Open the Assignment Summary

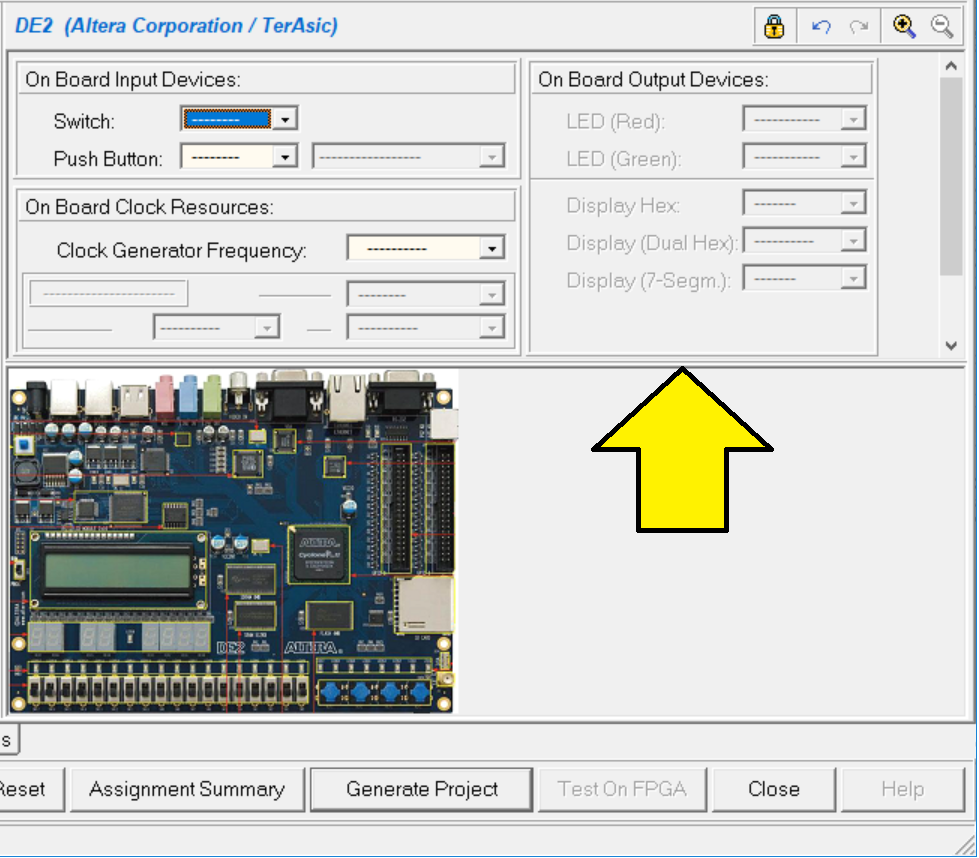click(x=187, y=789)
